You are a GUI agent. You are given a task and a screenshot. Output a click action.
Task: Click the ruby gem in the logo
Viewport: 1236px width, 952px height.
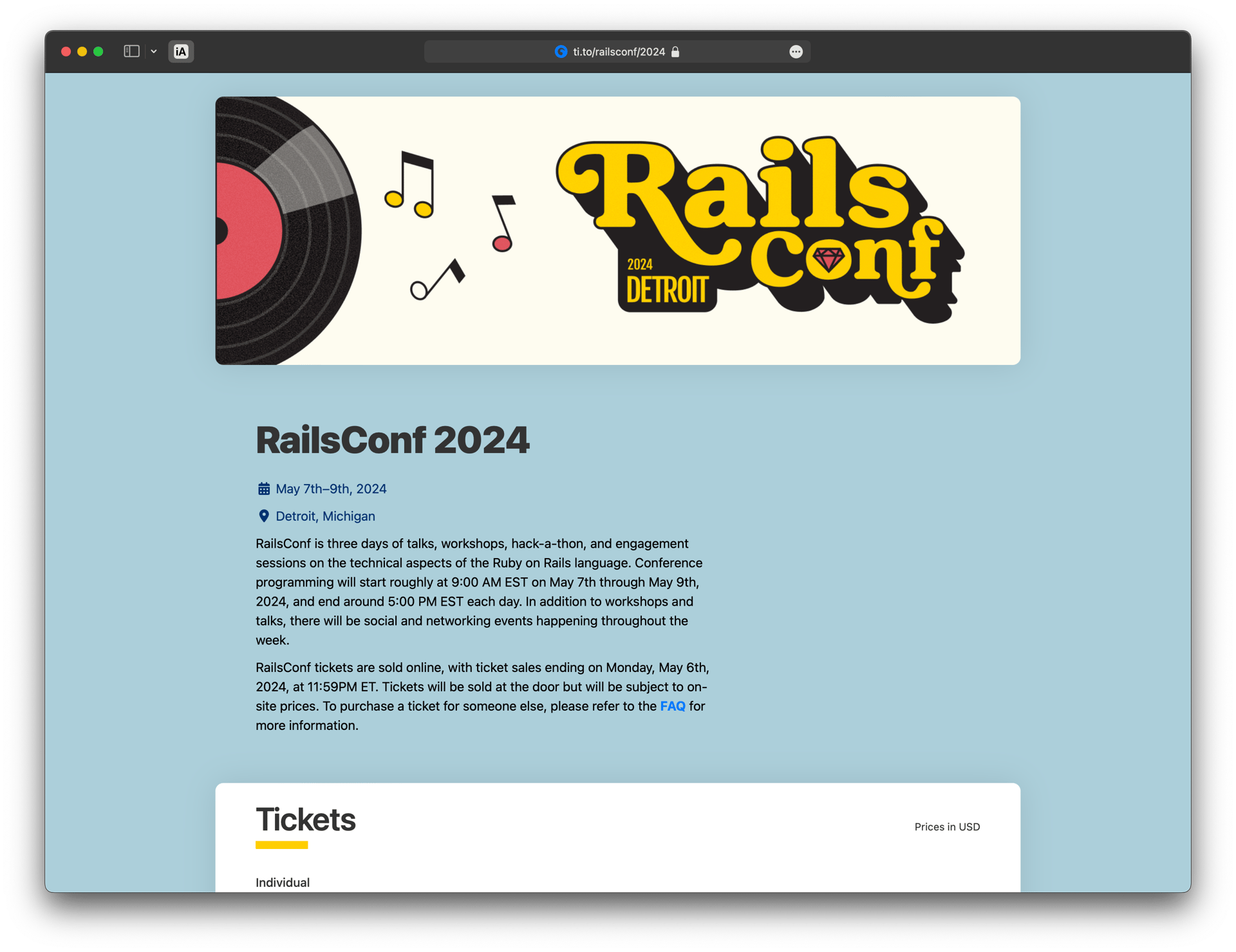coord(828,259)
